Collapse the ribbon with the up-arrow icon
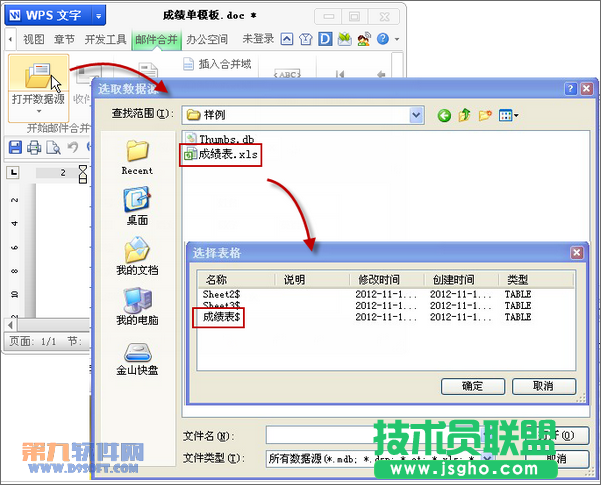The width and height of the screenshot is (601, 485). (x=287, y=39)
